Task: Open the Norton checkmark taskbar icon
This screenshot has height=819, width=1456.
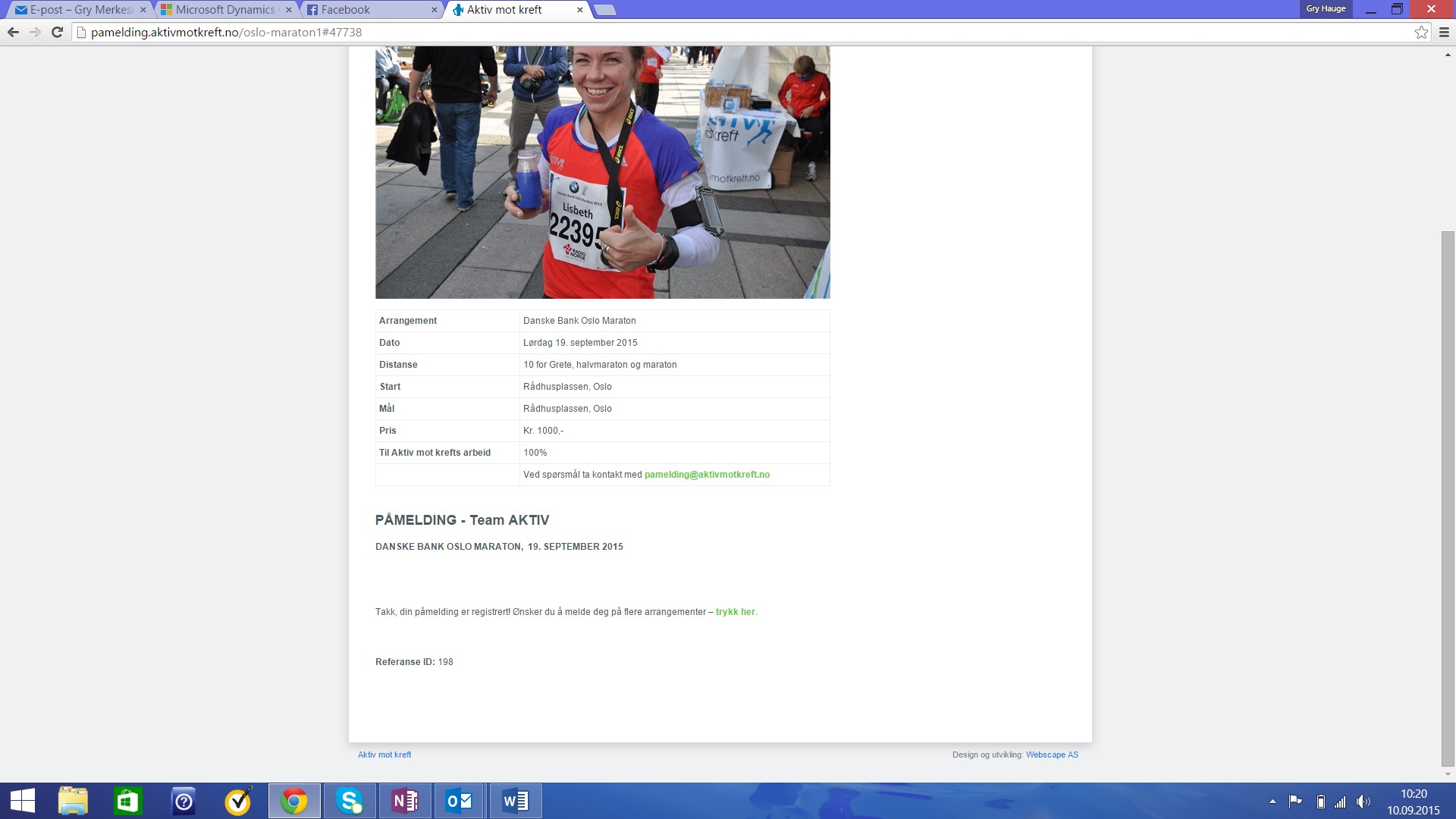Action: click(238, 801)
